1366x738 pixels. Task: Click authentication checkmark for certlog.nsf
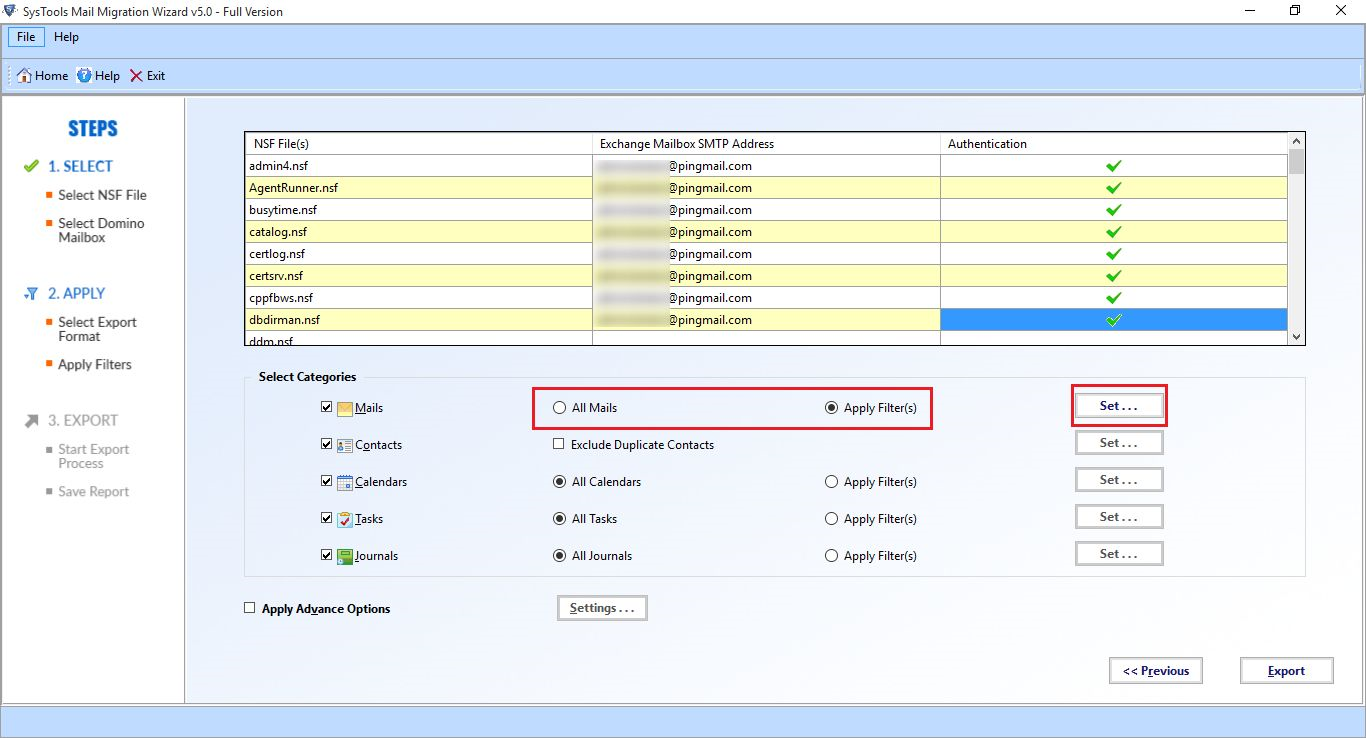coord(1113,254)
